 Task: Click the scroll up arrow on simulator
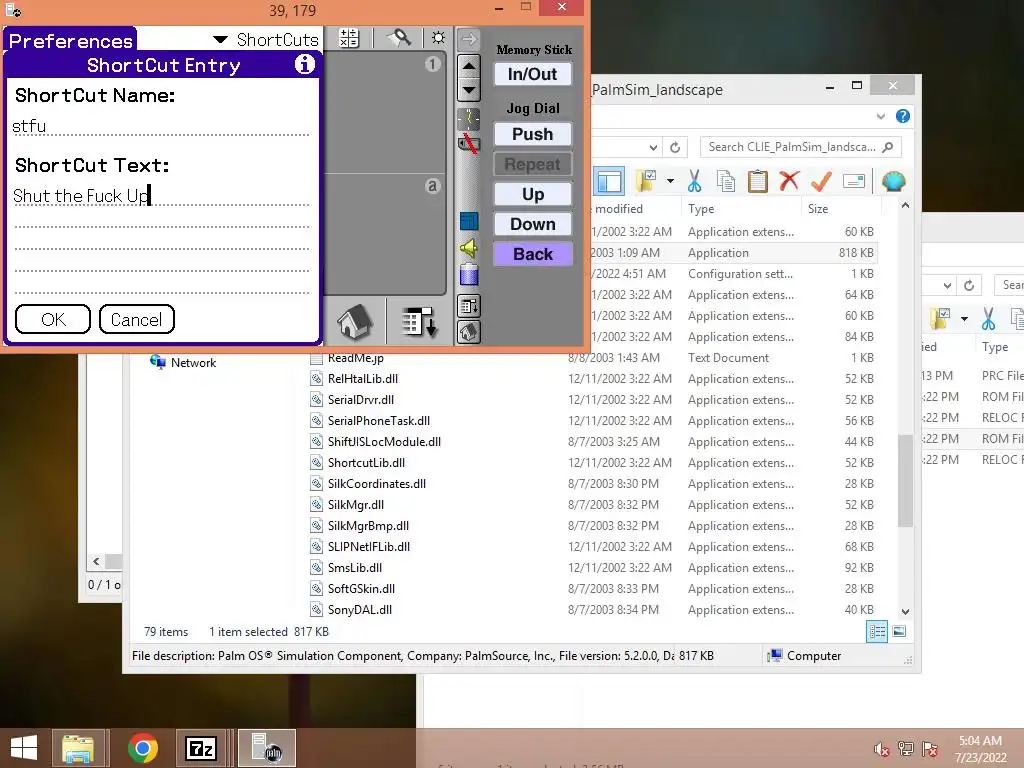click(x=469, y=66)
